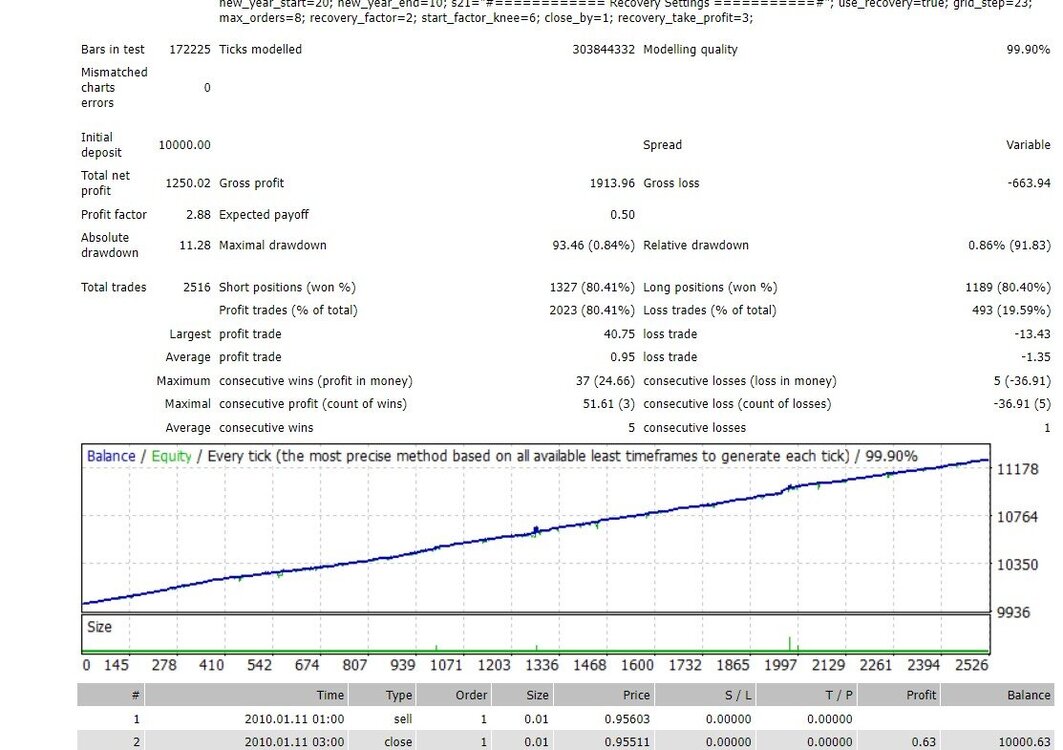Screen dimensions: 1063x750
Task: Select the Initial deposit value 10000.00
Action: coord(184,145)
